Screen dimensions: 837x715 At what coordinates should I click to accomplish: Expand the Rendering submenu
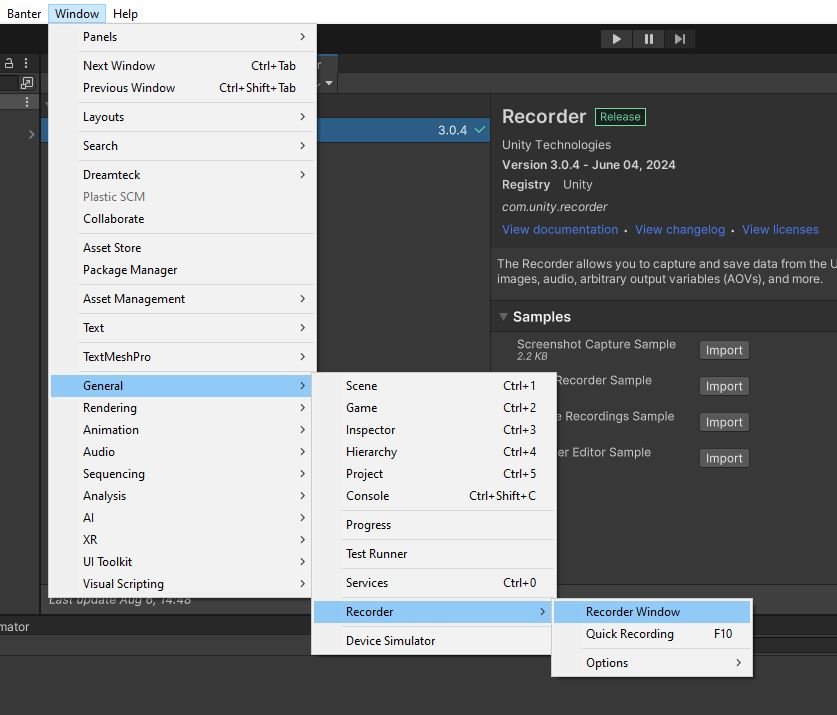click(183, 408)
